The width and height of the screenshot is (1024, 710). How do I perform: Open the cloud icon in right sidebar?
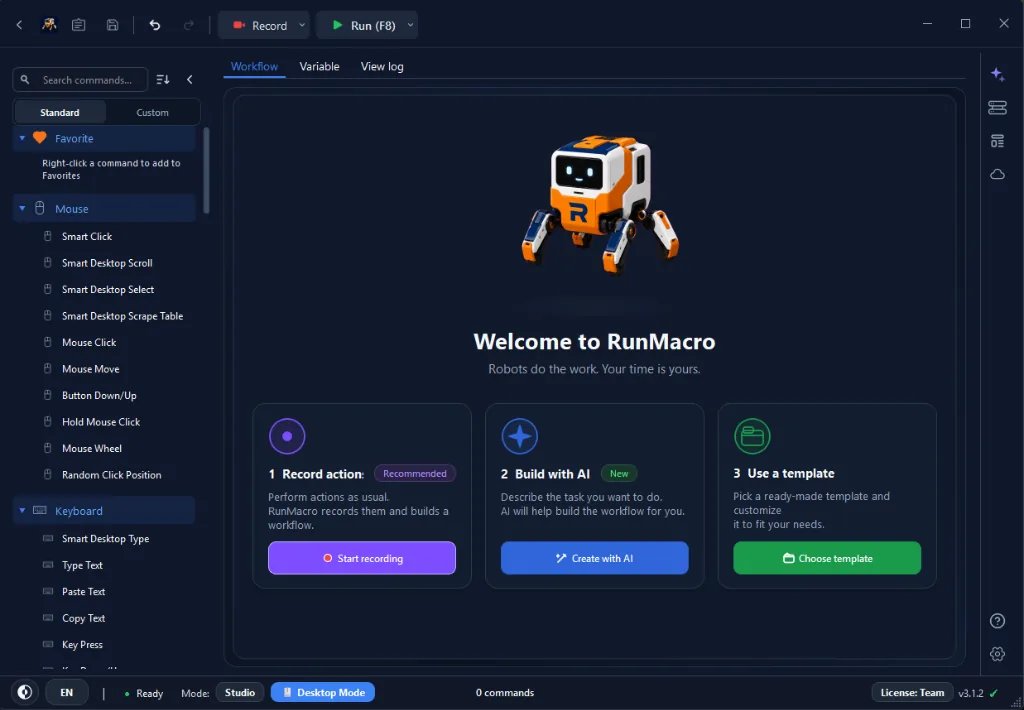tap(997, 174)
